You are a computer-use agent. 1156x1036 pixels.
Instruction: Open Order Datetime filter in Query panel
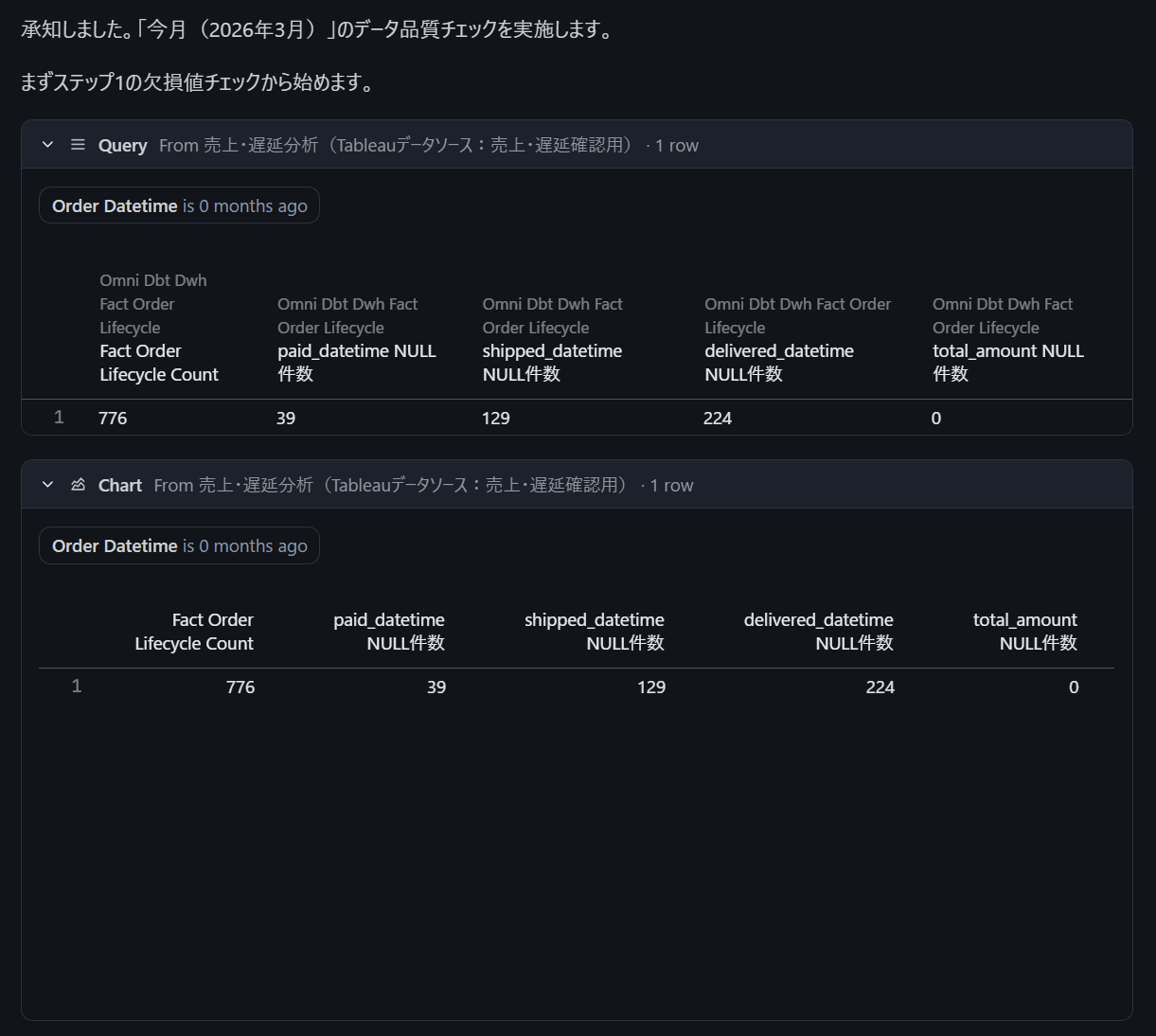(x=179, y=205)
